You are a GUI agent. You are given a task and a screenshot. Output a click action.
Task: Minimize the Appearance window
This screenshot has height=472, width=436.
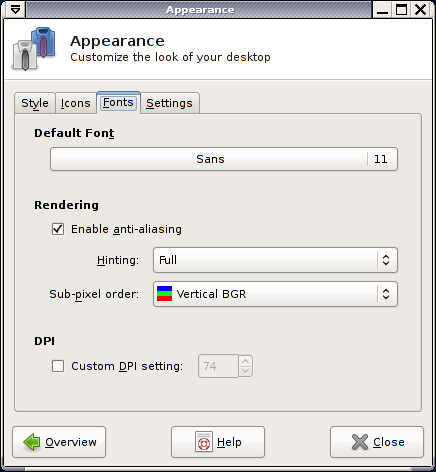tap(382, 9)
